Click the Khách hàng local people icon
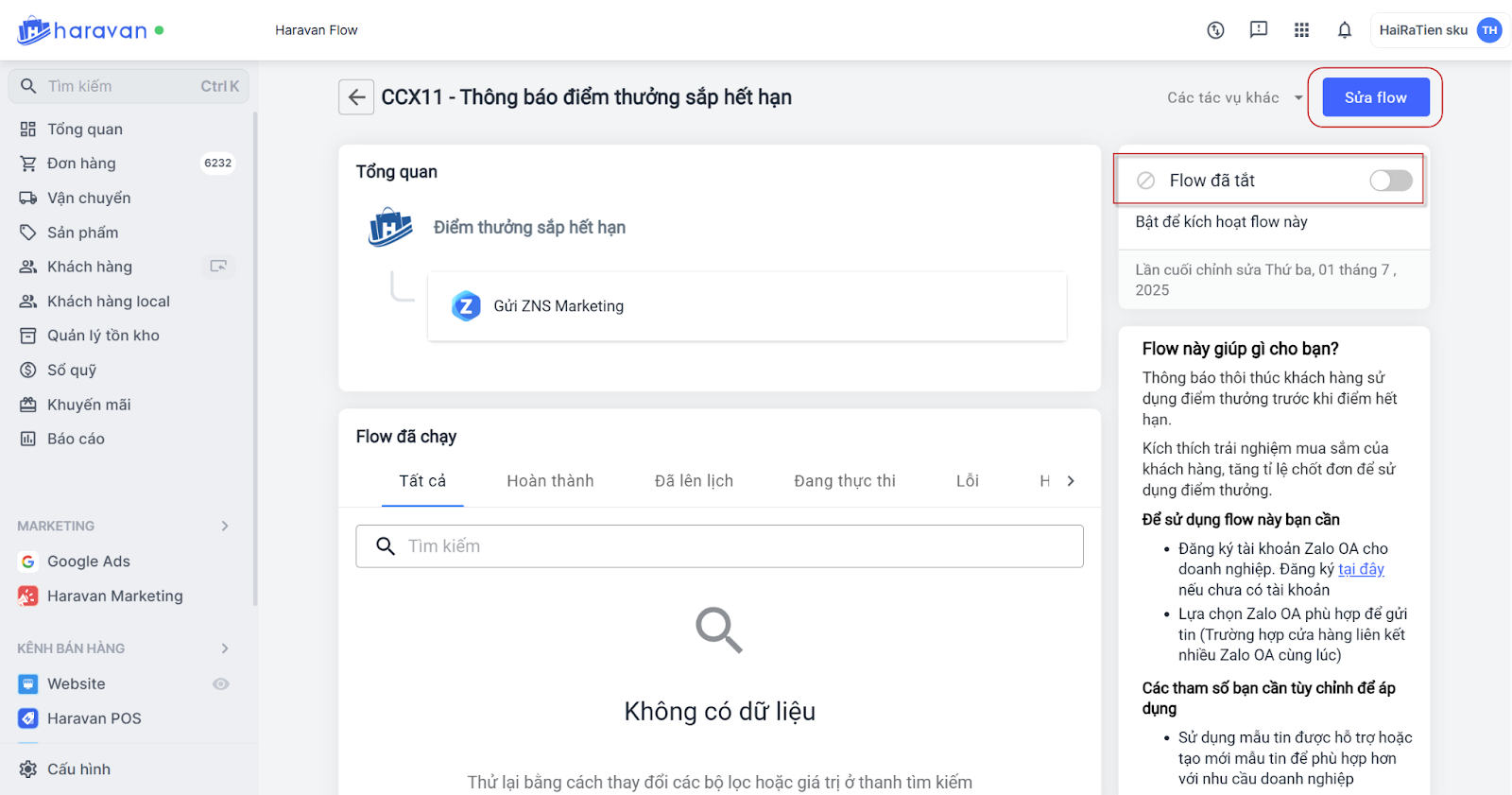This screenshot has width=1512, height=795. 28,302
